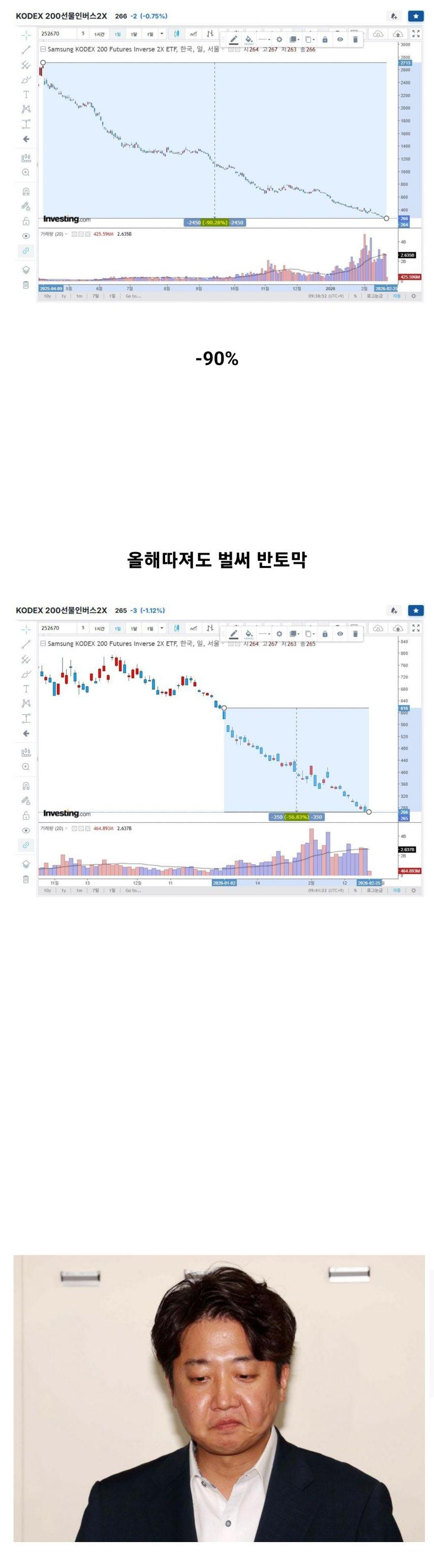Click 자동 auto scale in the 265 chart footer

click(x=396, y=891)
